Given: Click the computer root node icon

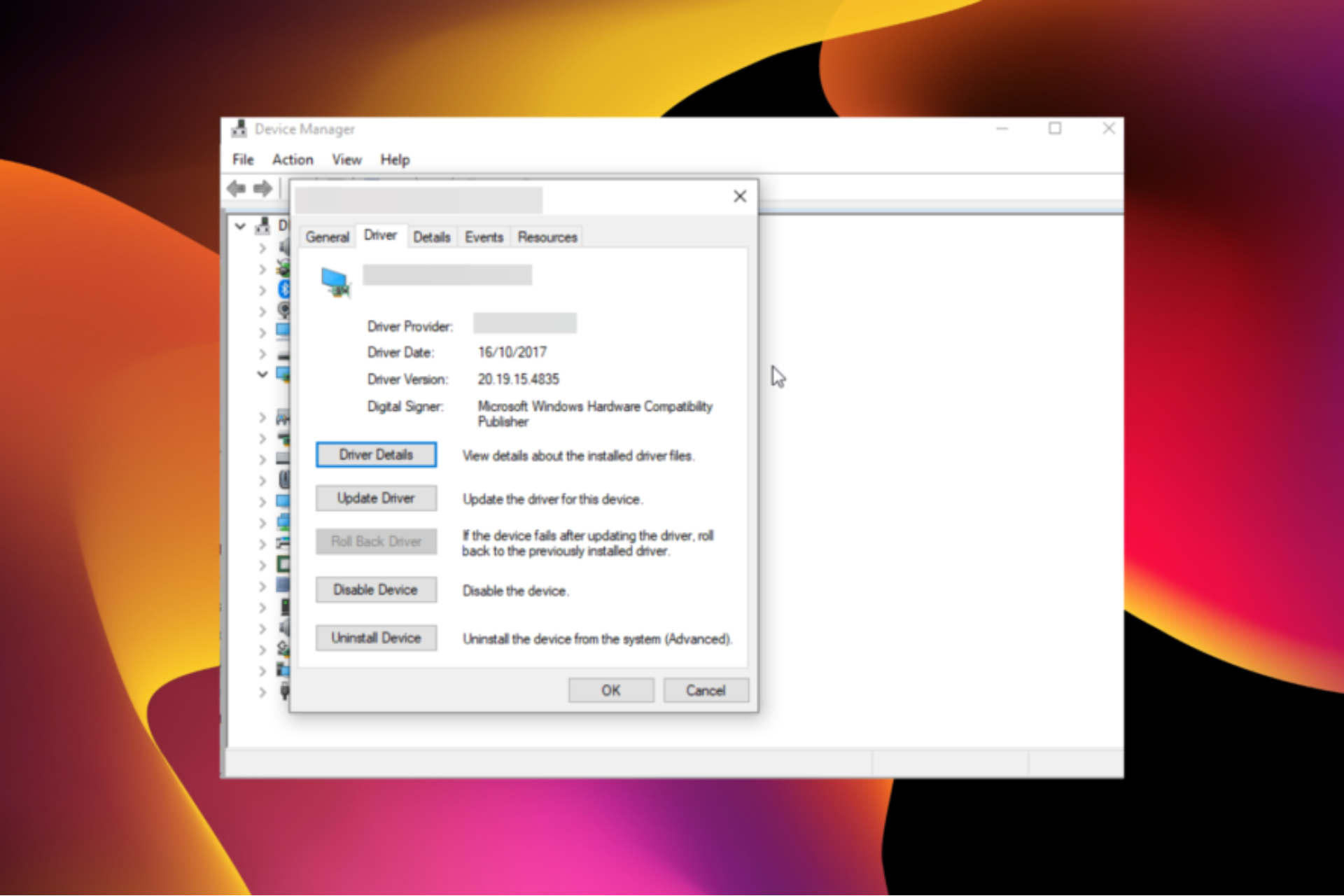Looking at the screenshot, I should tap(262, 226).
